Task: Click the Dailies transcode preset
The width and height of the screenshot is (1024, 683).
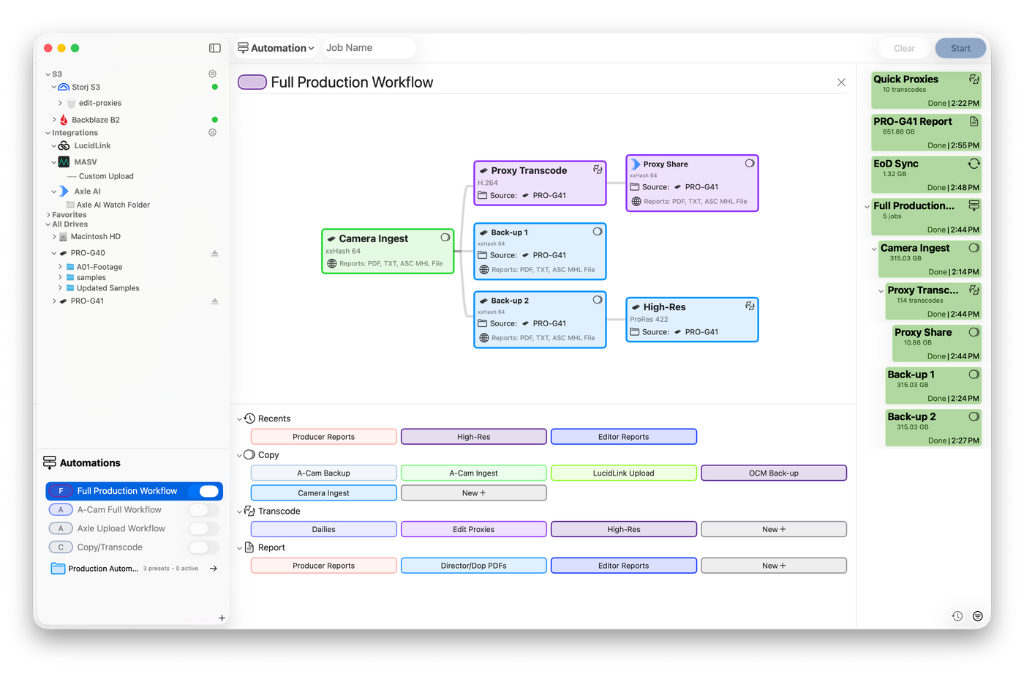Action: (x=323, y=529)
